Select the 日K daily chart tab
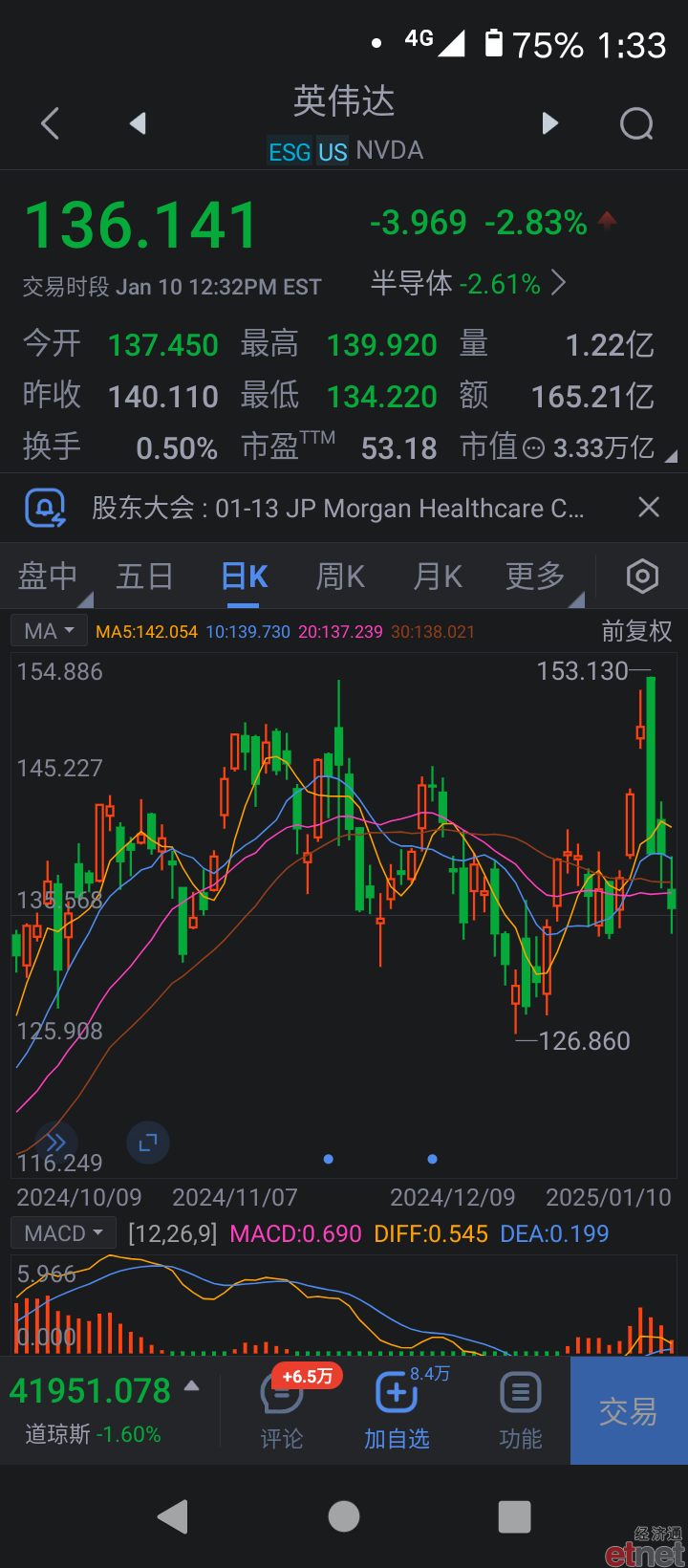This screenshot has width=688, height=1568. [245, 577]
